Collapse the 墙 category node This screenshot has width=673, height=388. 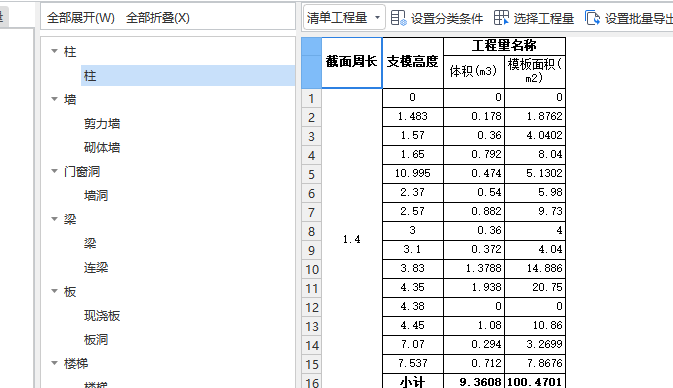tap(55, 100)
